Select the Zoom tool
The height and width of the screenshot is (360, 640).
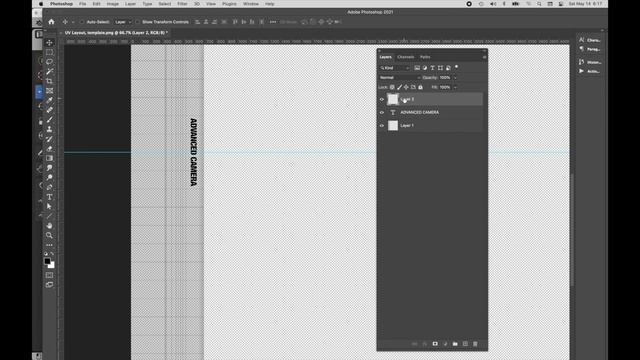(x=49, y=235)
